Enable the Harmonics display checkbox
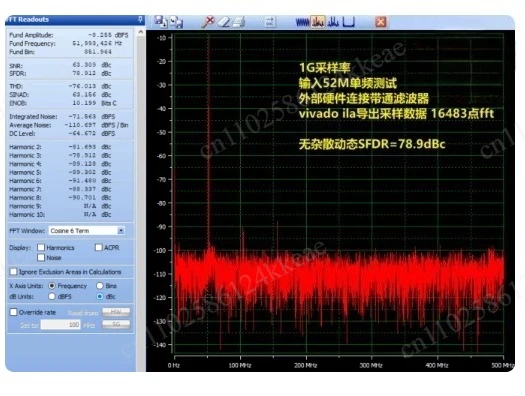 click(x=41, y=247)
